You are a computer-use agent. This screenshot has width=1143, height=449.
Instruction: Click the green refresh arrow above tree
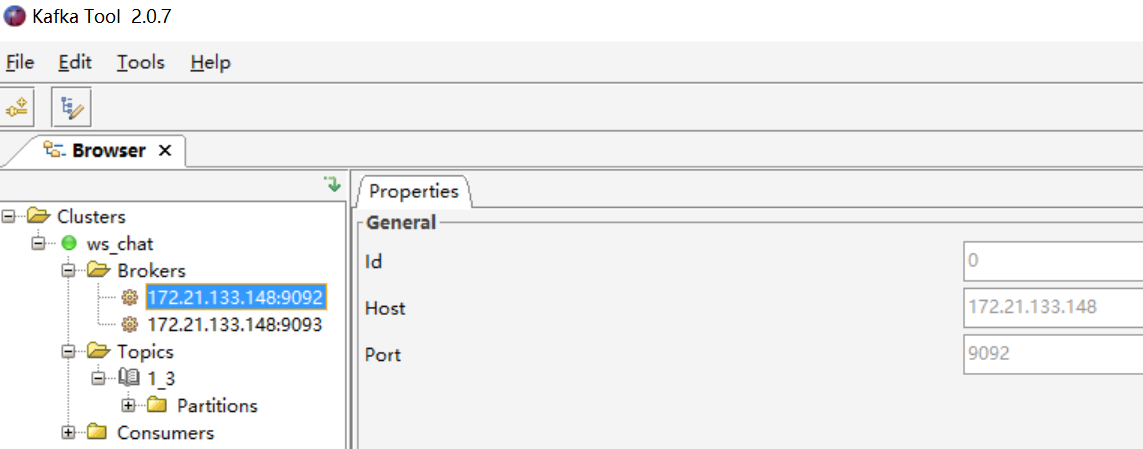tap(332, 184)
